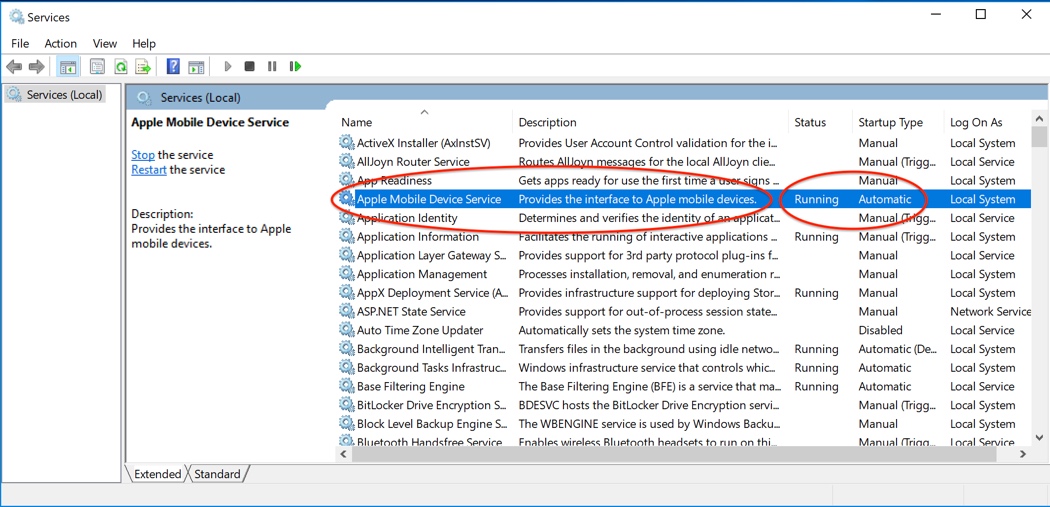Screen dimensions: 1050x507
Task: Open the Action menu
Action: click(x=60, y=44)
